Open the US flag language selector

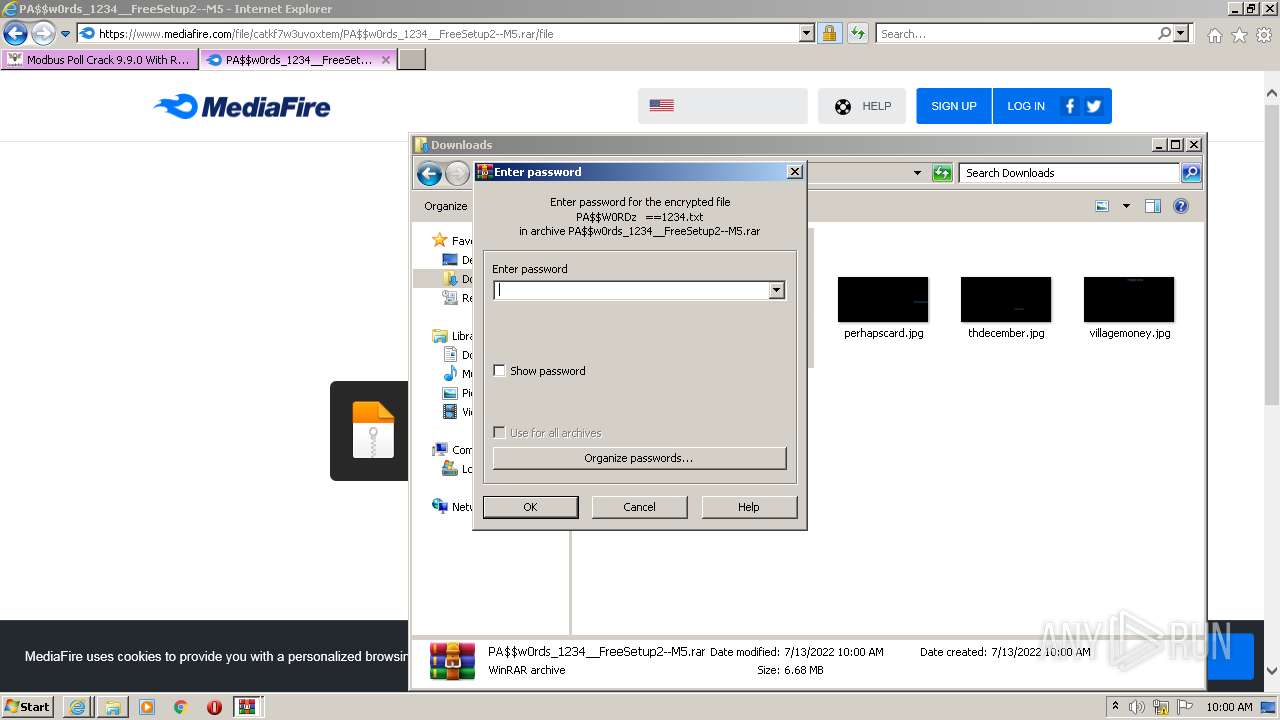click(x=722, y=106)
